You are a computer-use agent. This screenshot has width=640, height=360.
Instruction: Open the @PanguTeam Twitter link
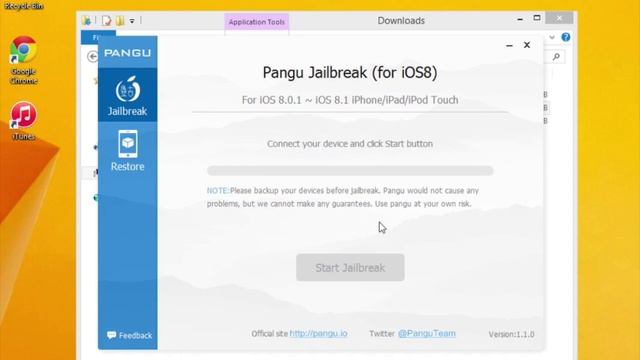[427, 333]
